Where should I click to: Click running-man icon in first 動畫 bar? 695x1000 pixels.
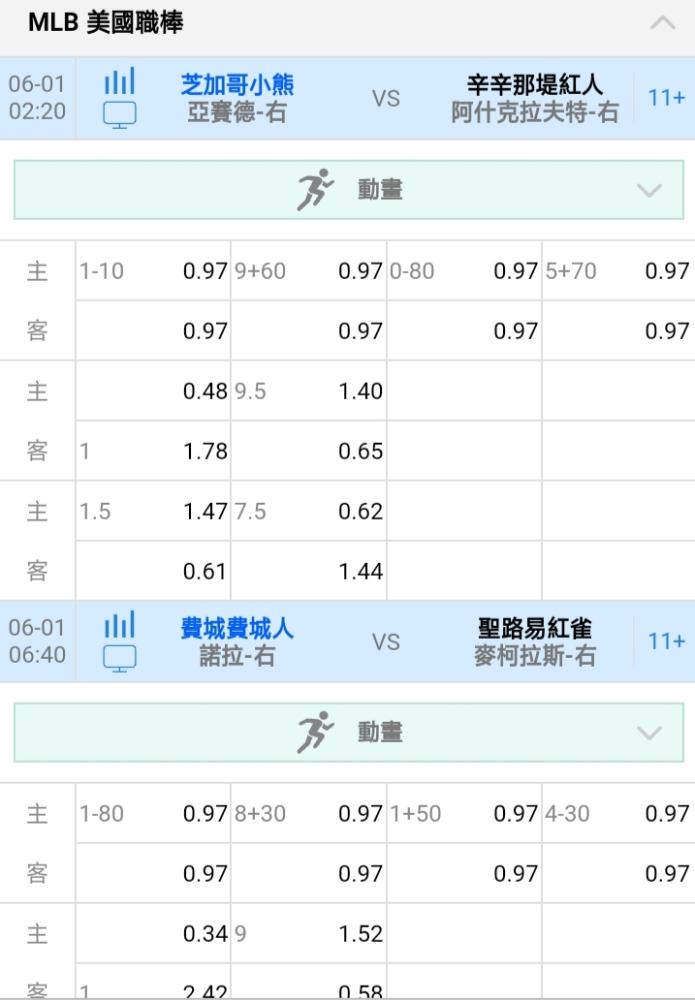click(315, 189)
